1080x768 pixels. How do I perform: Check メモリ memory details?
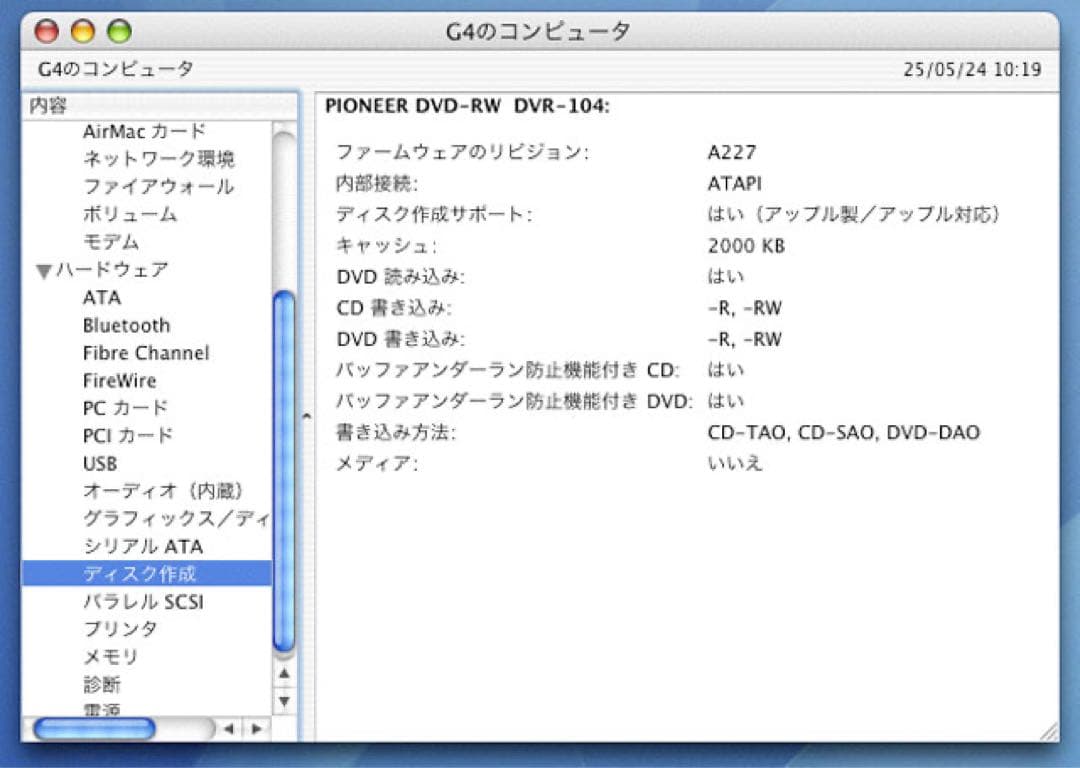click(112, 657)
